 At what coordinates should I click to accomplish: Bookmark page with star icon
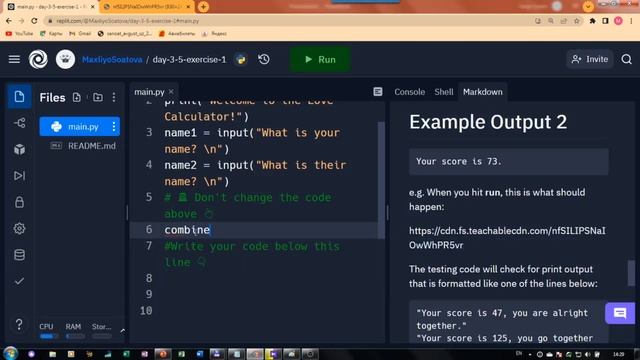[577, 21]
